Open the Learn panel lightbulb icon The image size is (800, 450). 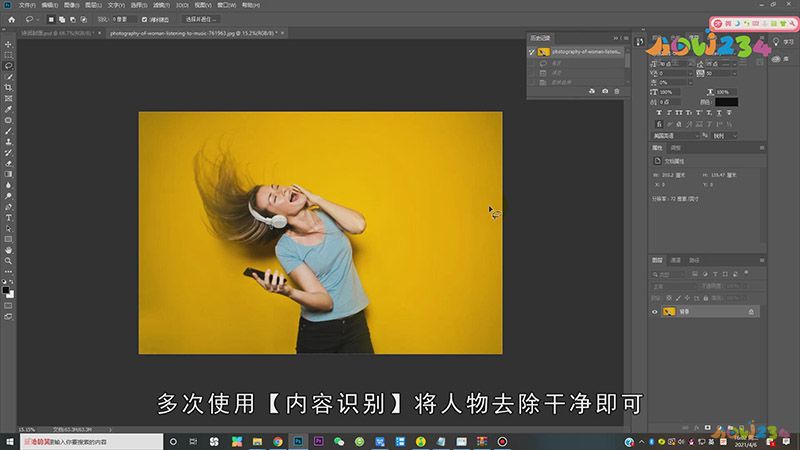click(x=776, y=42)
